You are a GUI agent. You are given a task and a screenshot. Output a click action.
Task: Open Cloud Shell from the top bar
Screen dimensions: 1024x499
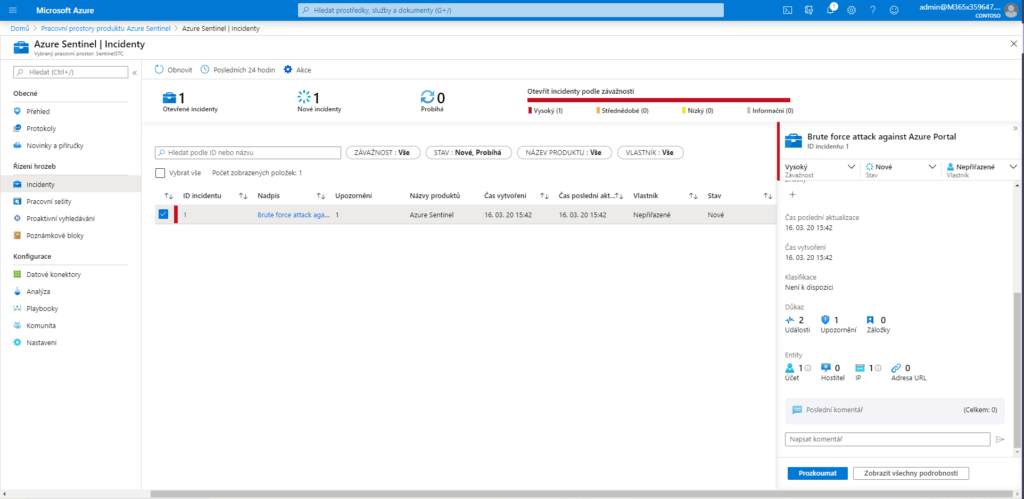788,9
